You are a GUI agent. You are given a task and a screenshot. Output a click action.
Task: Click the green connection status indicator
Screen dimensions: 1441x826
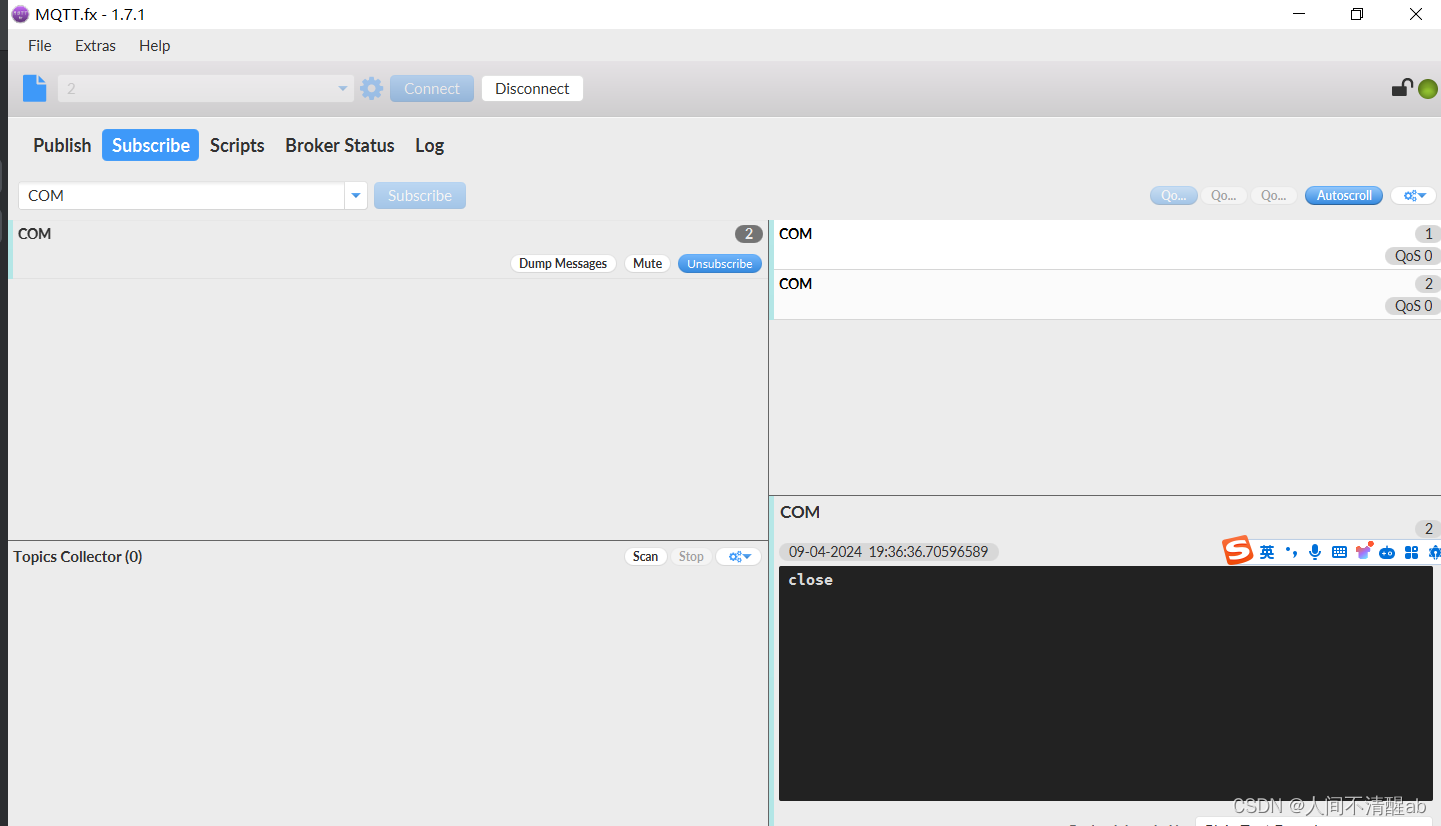pyautogui.click(x=1427, y=88)
